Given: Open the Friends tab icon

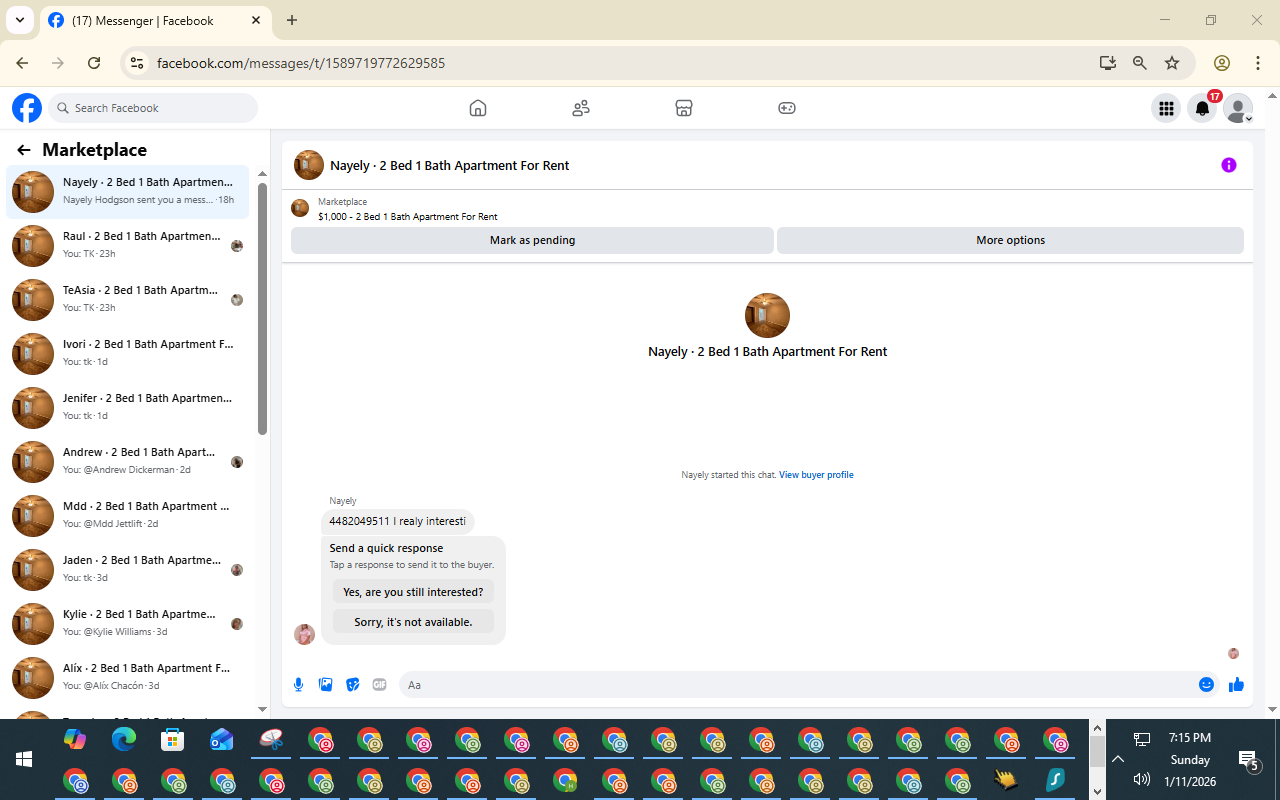Looking at the screenshot, I should click(581, 108).
